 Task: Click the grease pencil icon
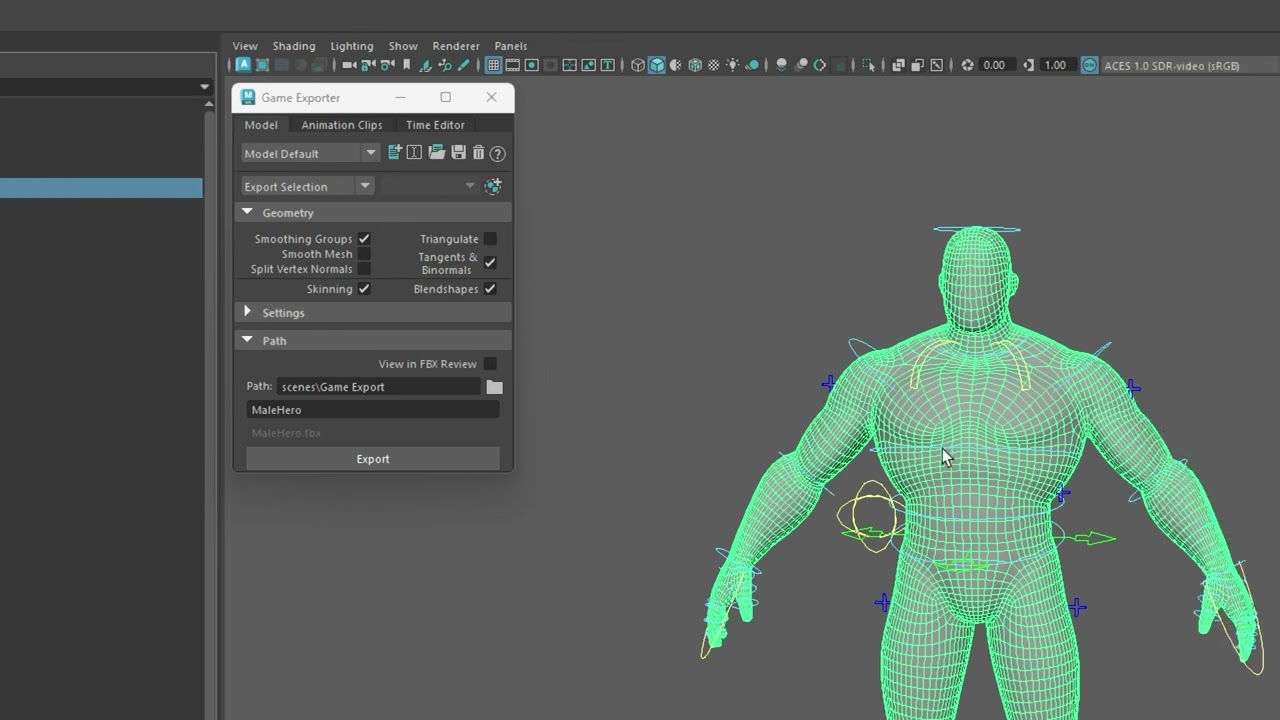point(463,65)
